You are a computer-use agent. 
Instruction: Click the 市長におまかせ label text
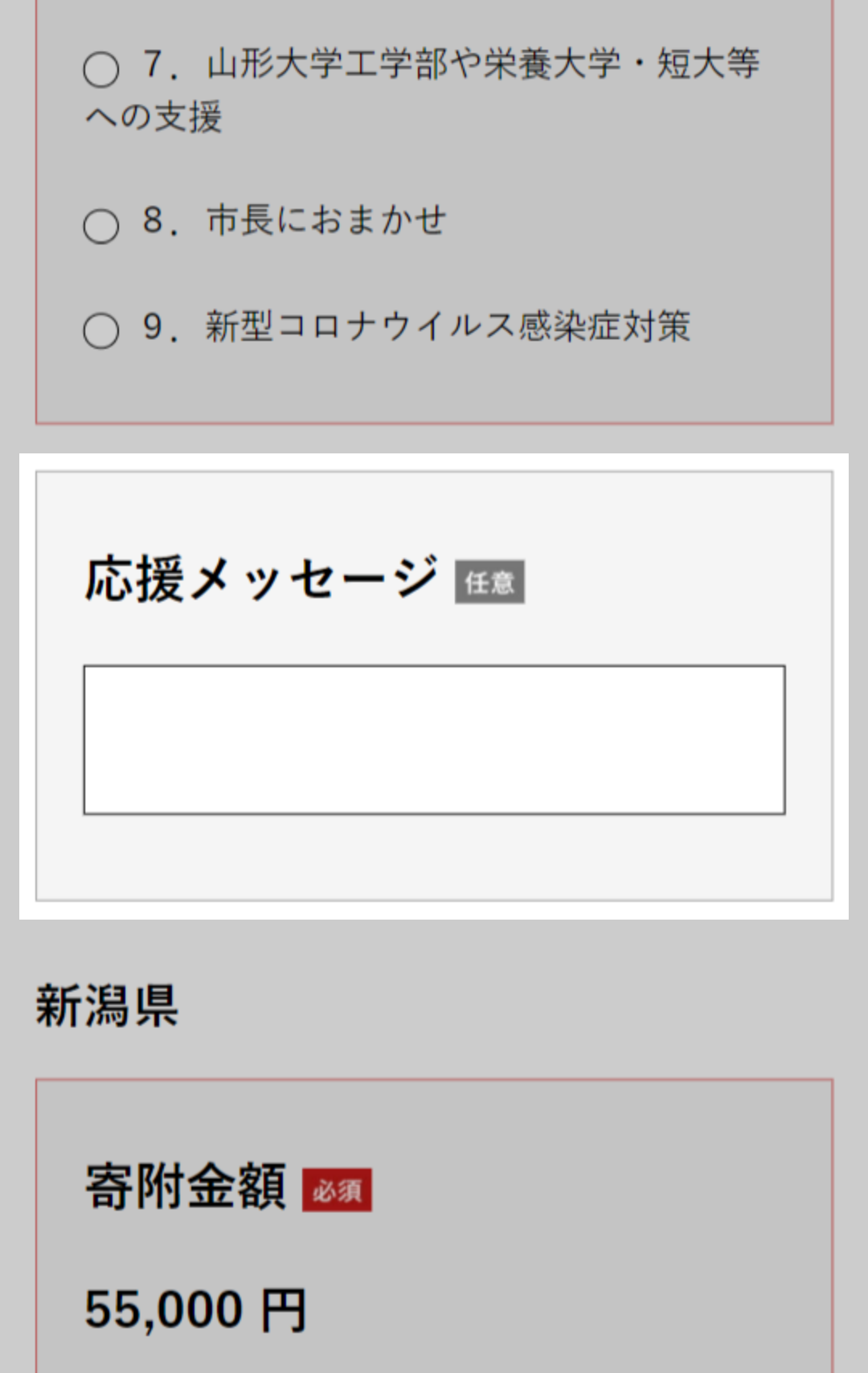[x=326, y=220]
